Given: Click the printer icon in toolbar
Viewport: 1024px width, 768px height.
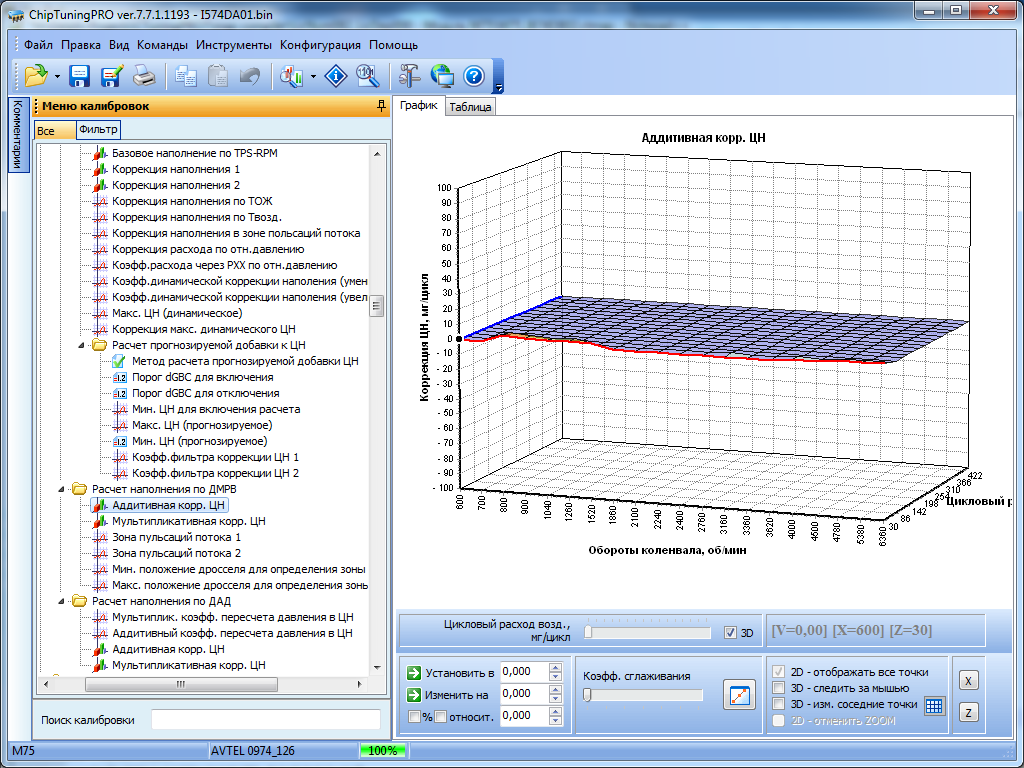Looking at the screenshot, I should coord(144,75).
